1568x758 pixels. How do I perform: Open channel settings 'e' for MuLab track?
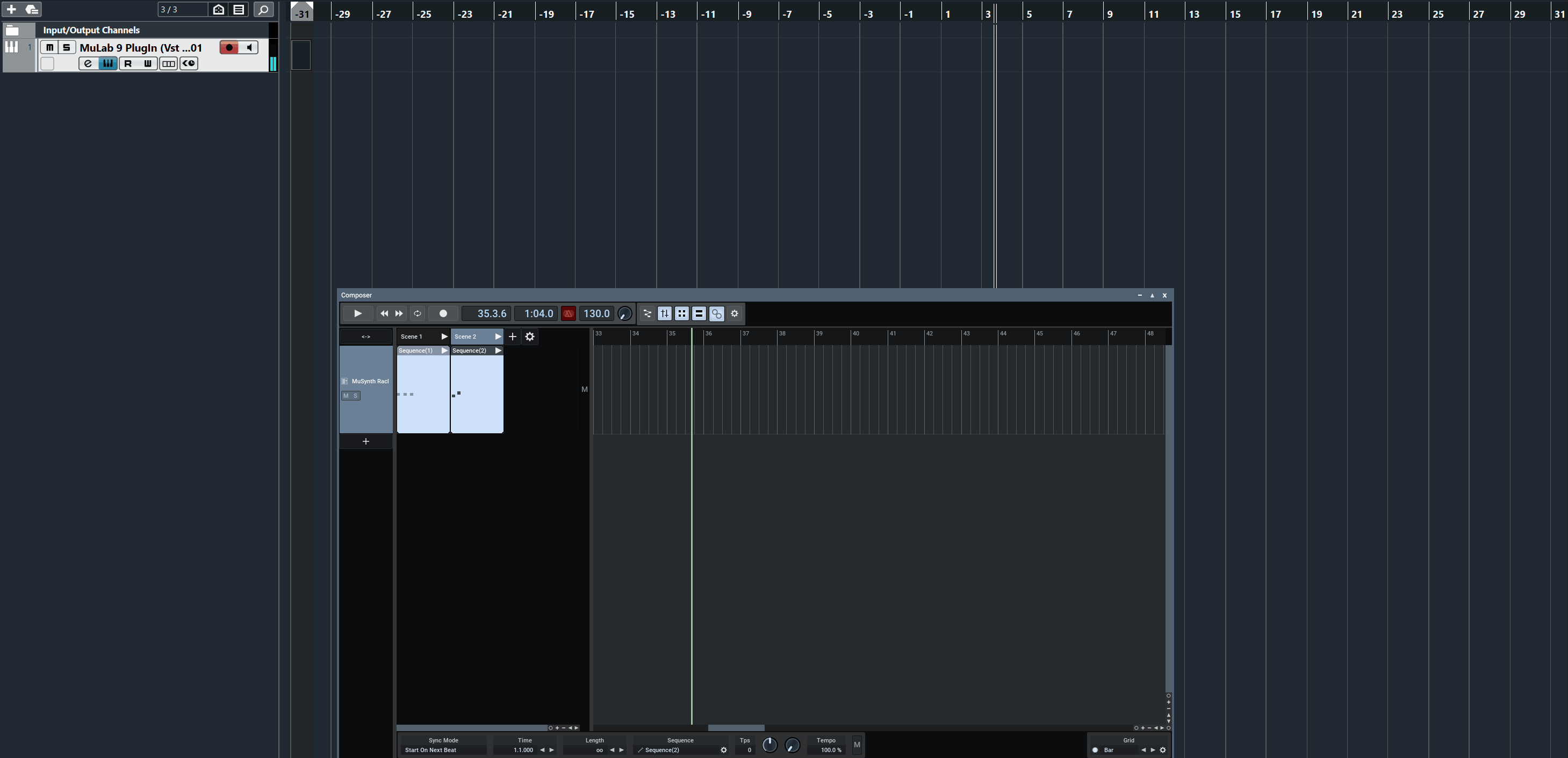pos(88,63)
